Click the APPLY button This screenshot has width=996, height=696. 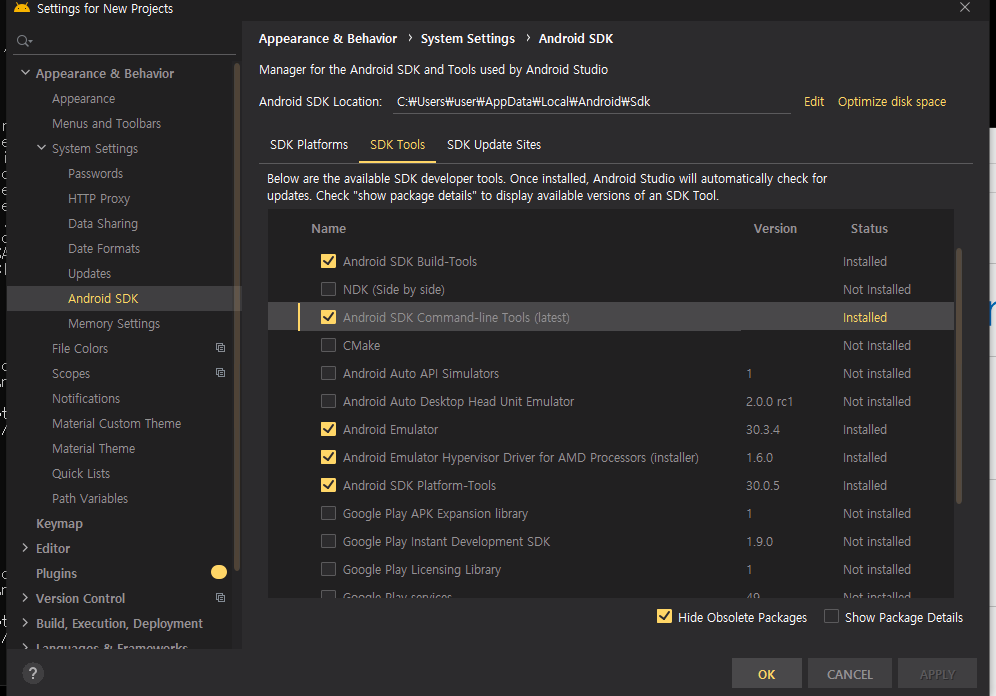938,674
